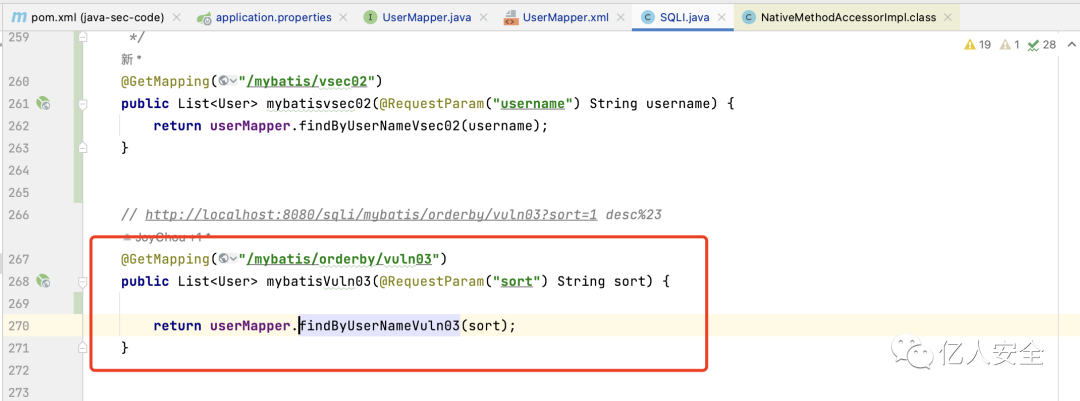The image size is (1080, 401).
Task: Click the fold end marker on line 263
Action: pyautogui.click(x=83, y=147)
